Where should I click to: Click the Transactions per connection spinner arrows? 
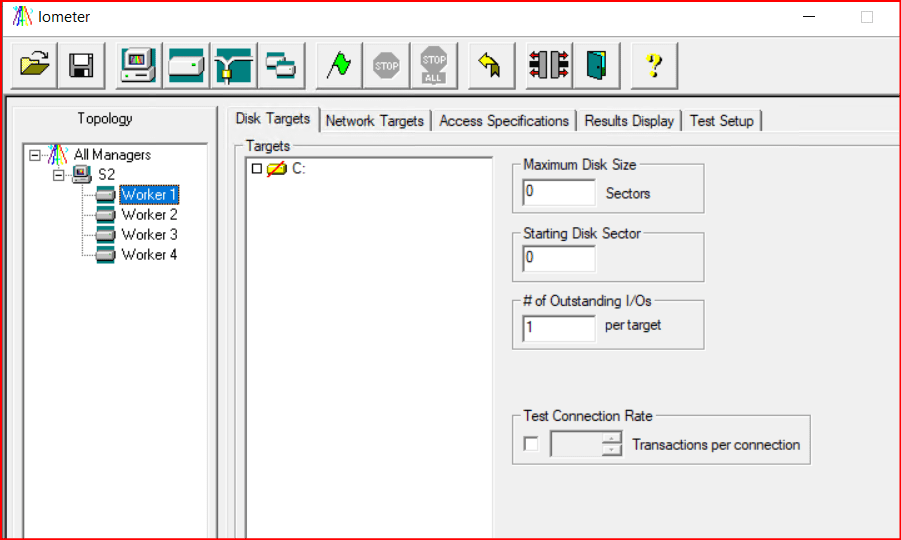pyautogui.click(x=612, y=445)
